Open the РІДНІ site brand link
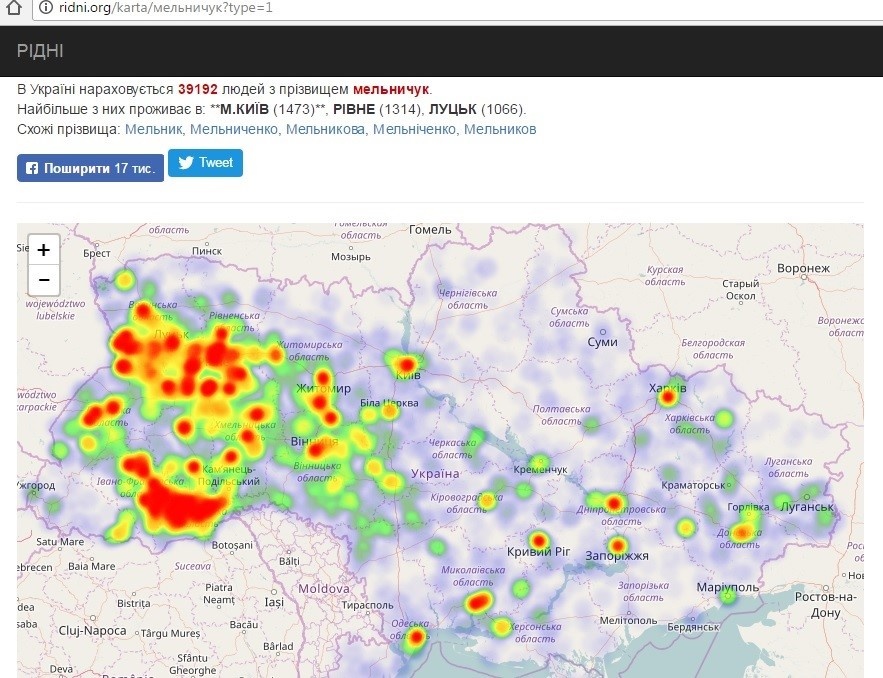This screenshot has width=883, height=678. [40, 51]
